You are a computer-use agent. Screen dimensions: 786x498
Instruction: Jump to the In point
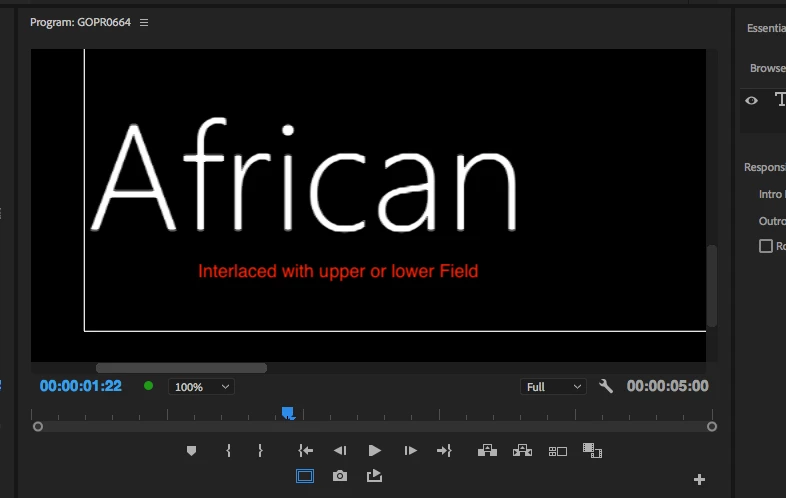[305, 451]
